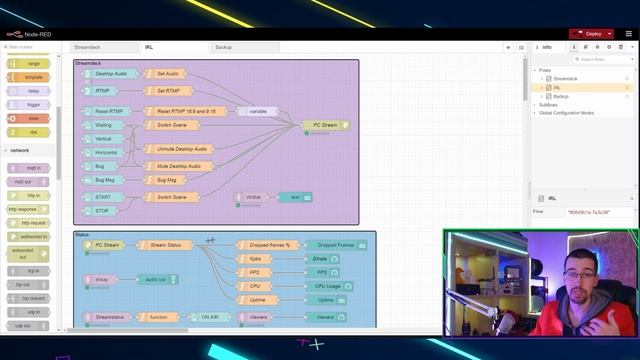
Task: Click the workspace horizontal scrollbar
Action: click(x=127, y=331)
